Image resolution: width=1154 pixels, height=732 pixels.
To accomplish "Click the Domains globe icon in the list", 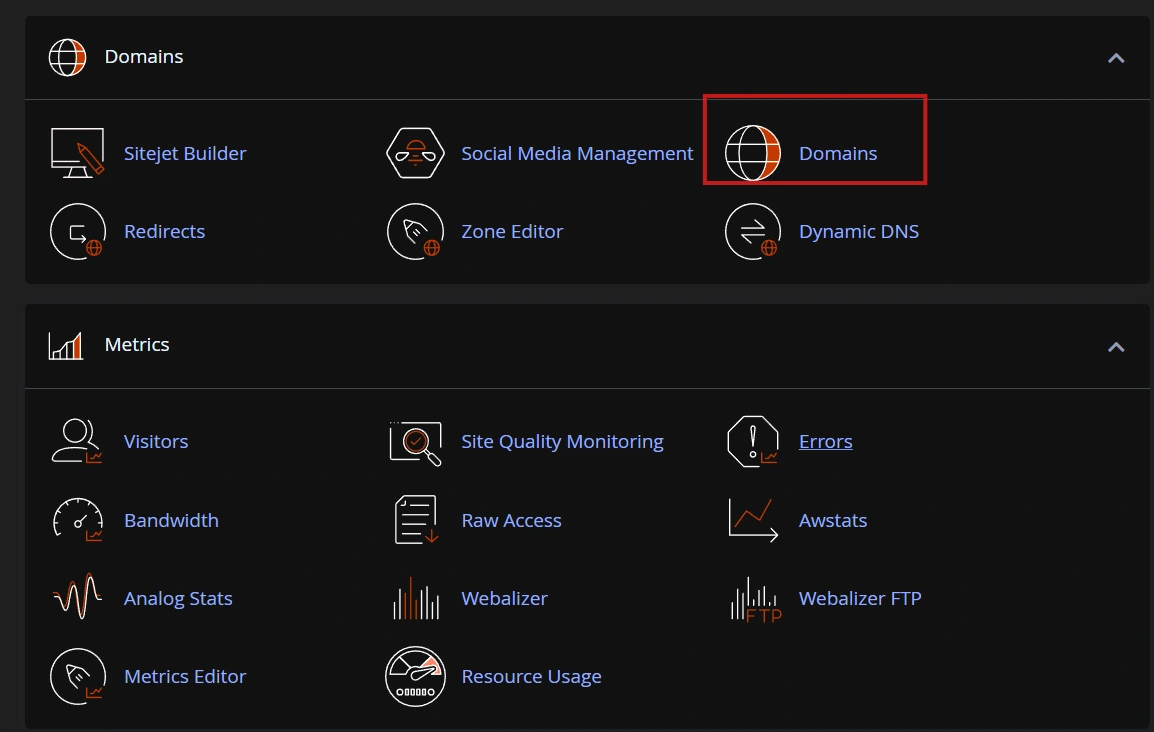I will tap(752, 153).
